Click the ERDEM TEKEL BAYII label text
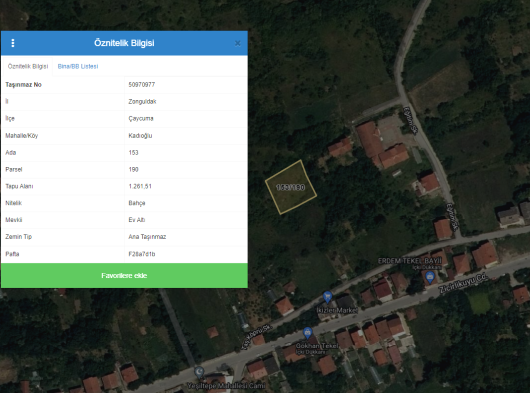 click(x=410, y=261)
